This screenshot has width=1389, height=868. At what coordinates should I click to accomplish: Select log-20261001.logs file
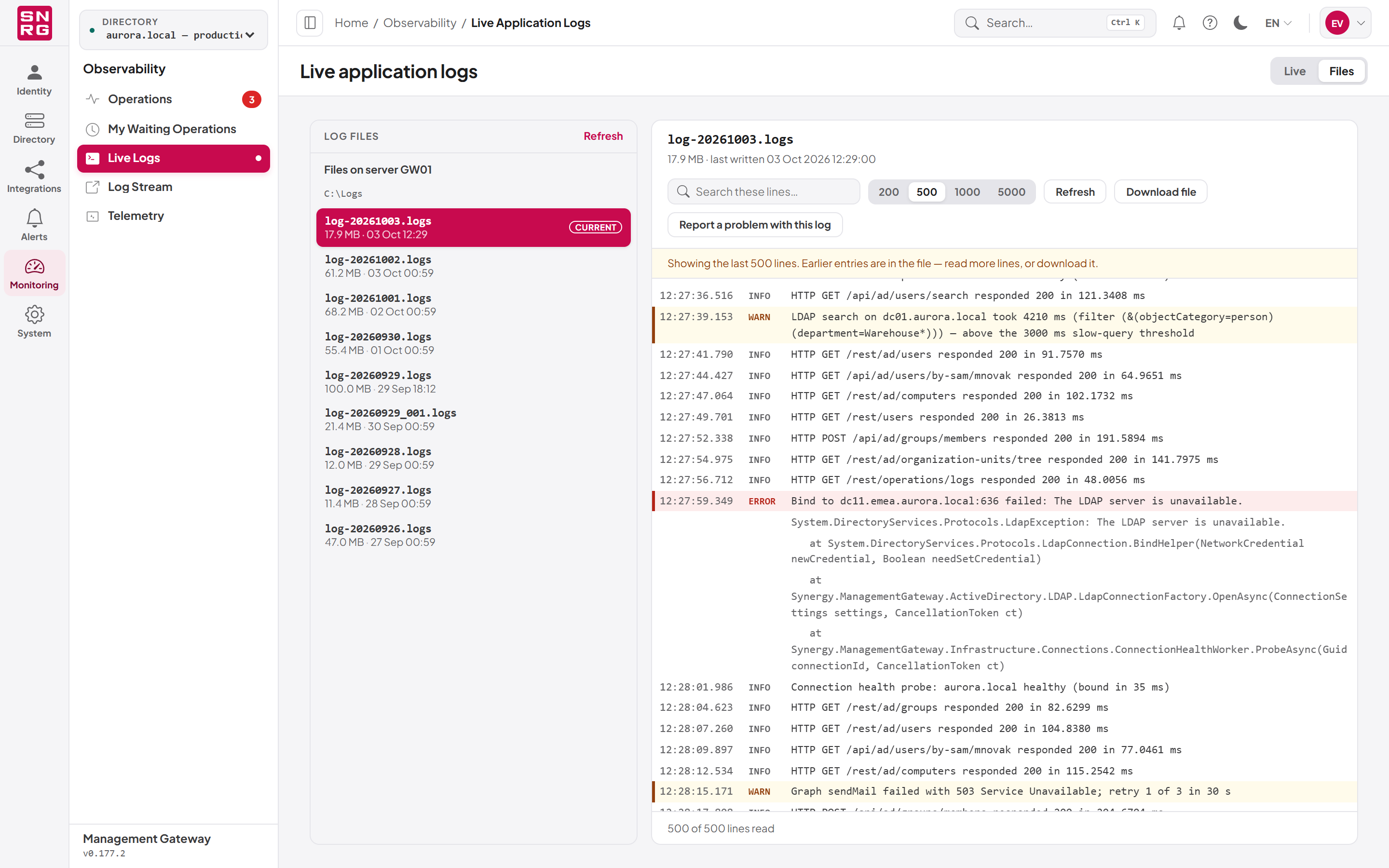coord(473,305)
